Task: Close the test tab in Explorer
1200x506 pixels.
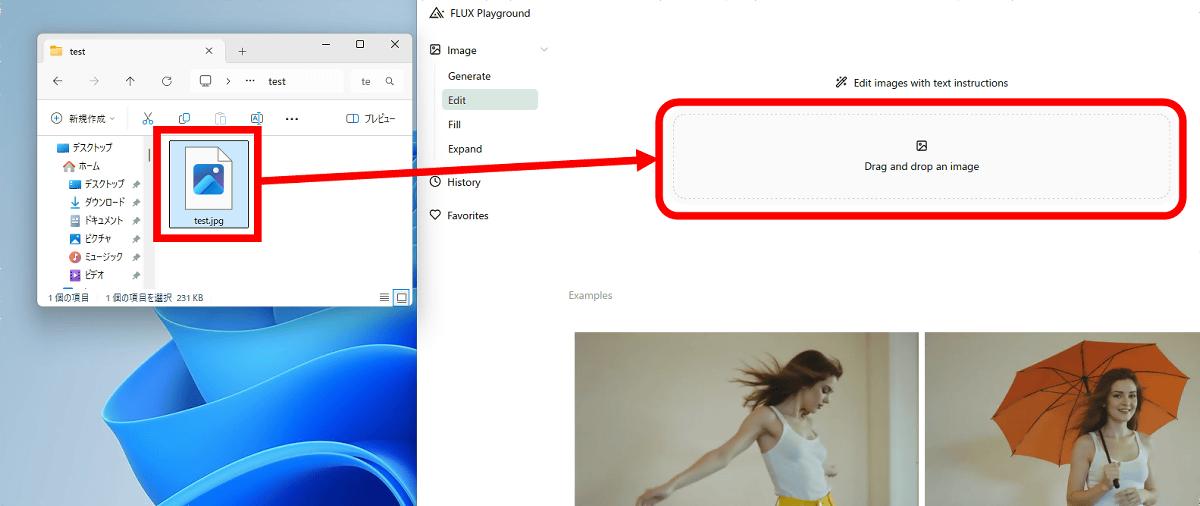Action: (x=209, y=51)
